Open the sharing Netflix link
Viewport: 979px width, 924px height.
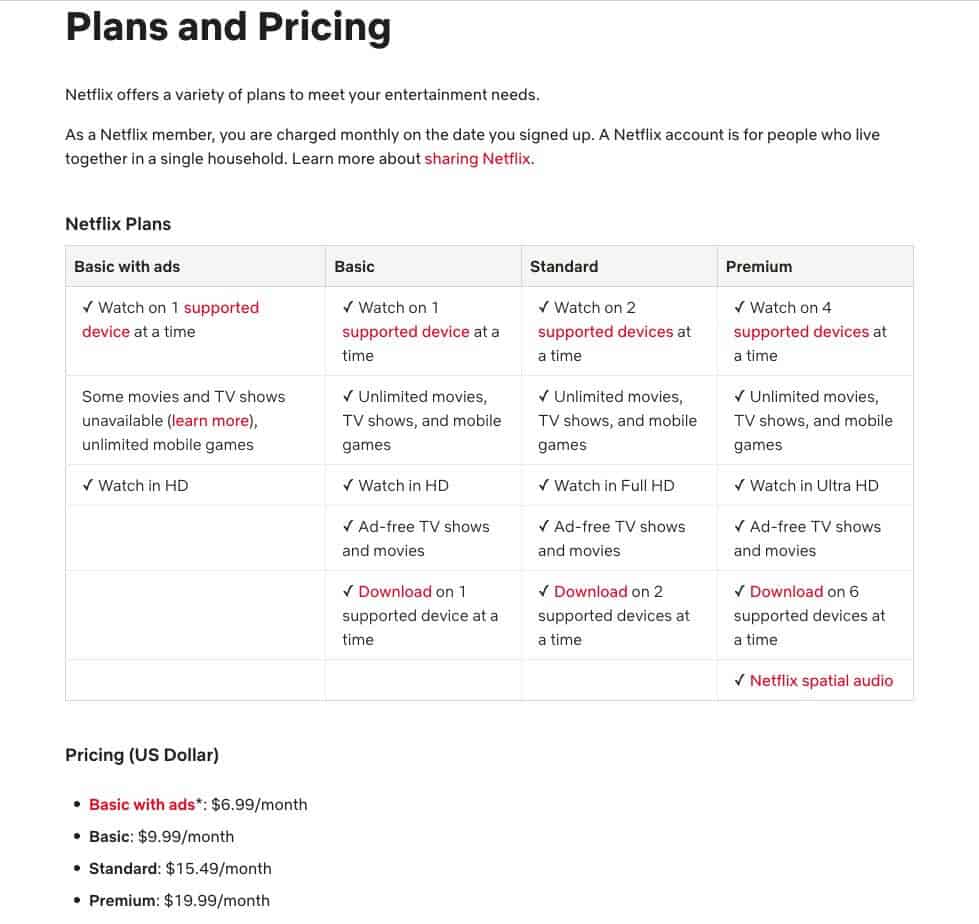pos(477,159)
